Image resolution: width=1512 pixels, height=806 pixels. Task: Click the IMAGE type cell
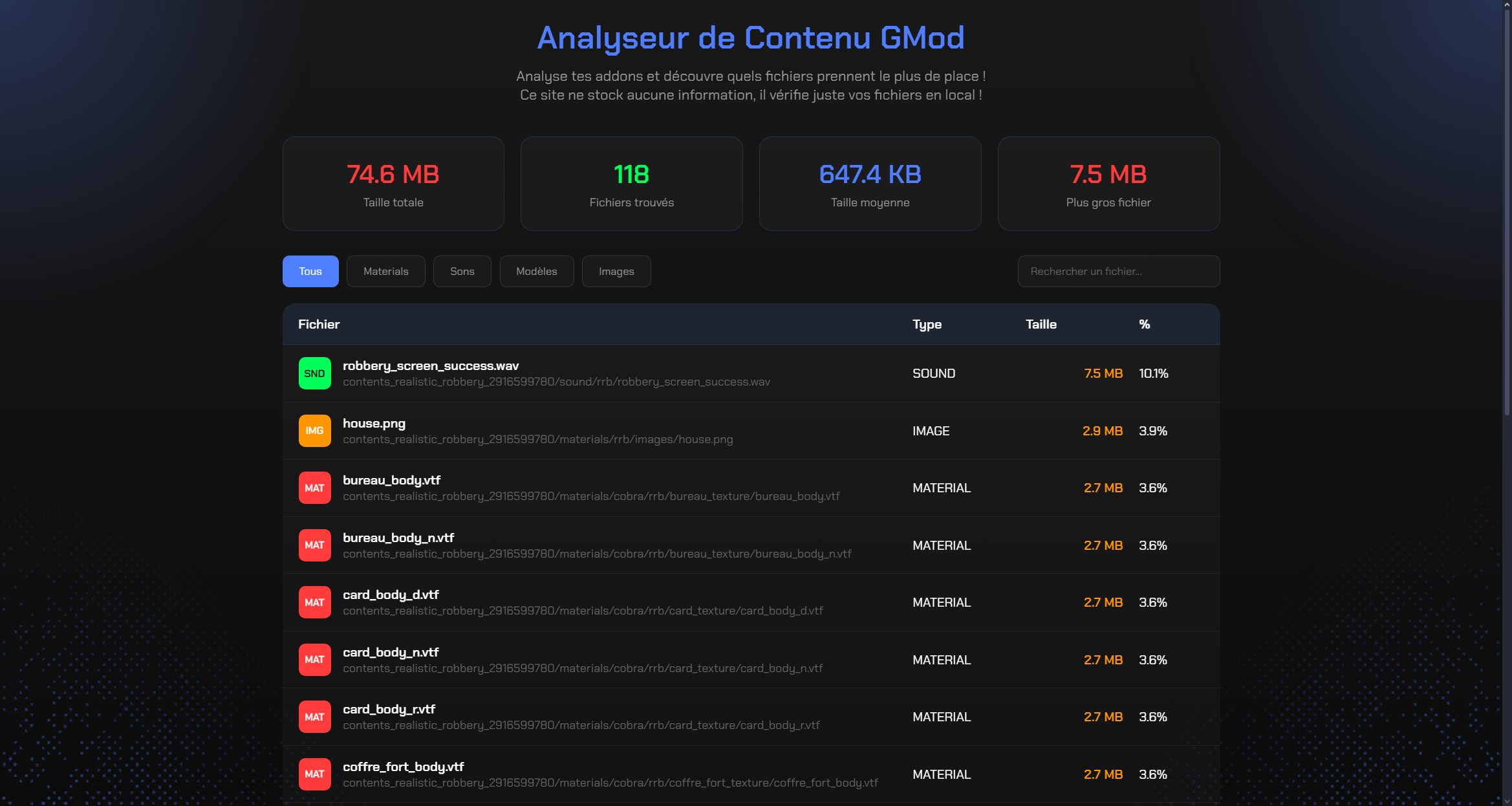point(931,431)
